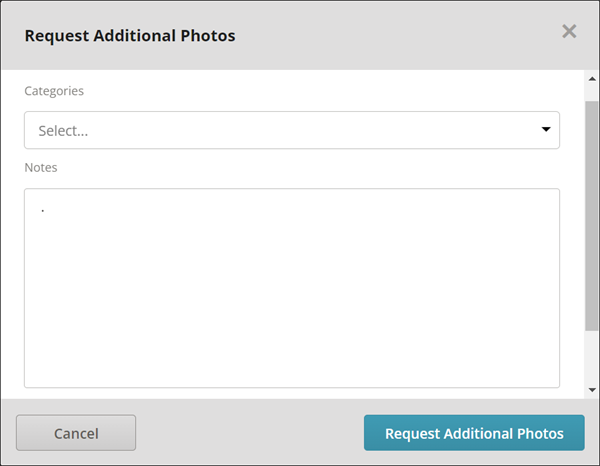The width and height of the screenshot is (600, 466).
Task: Click the black caret triangle in Categories
Action: click(546, 129)
